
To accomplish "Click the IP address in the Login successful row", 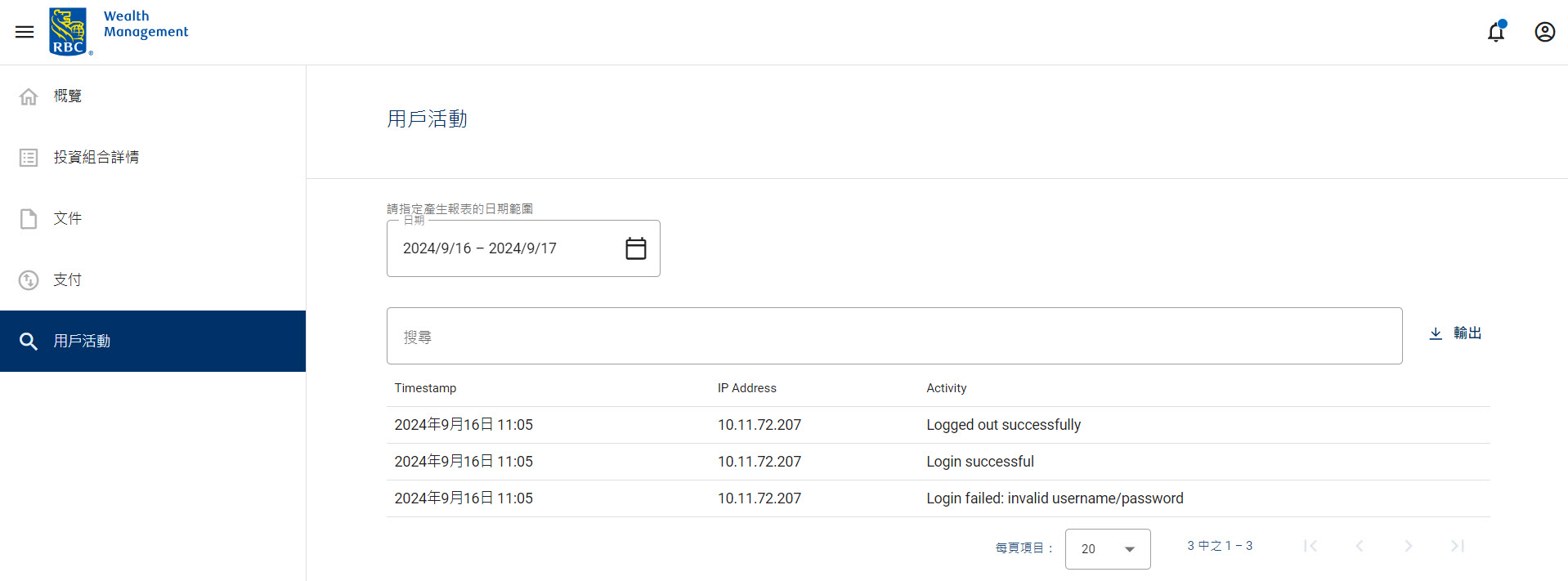I will click(x=759, y=462).
